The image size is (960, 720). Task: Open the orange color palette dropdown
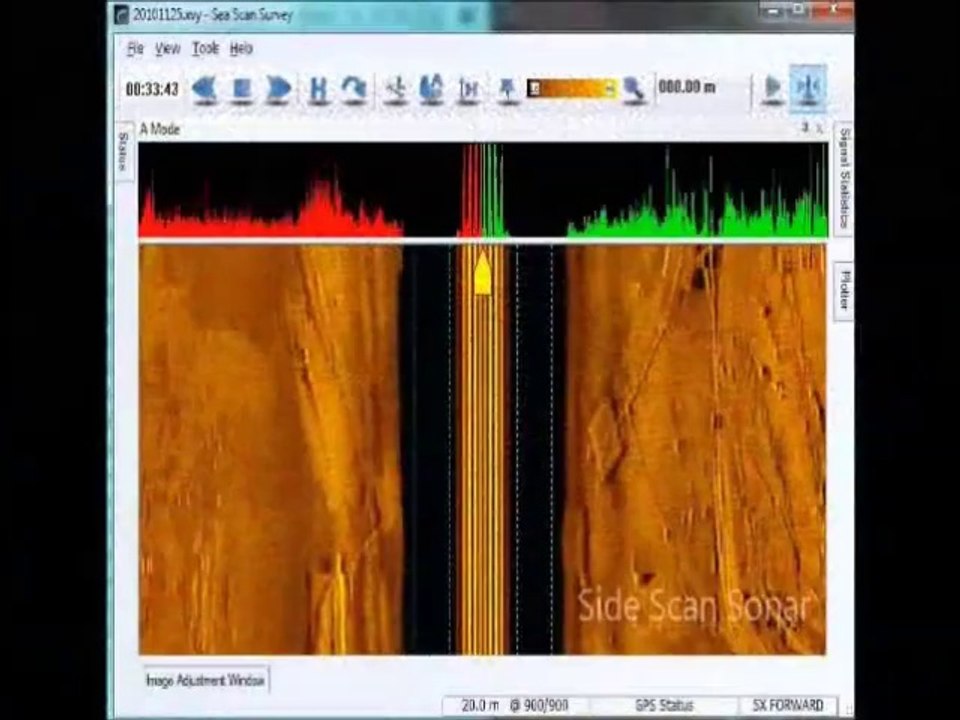point(571,88)
